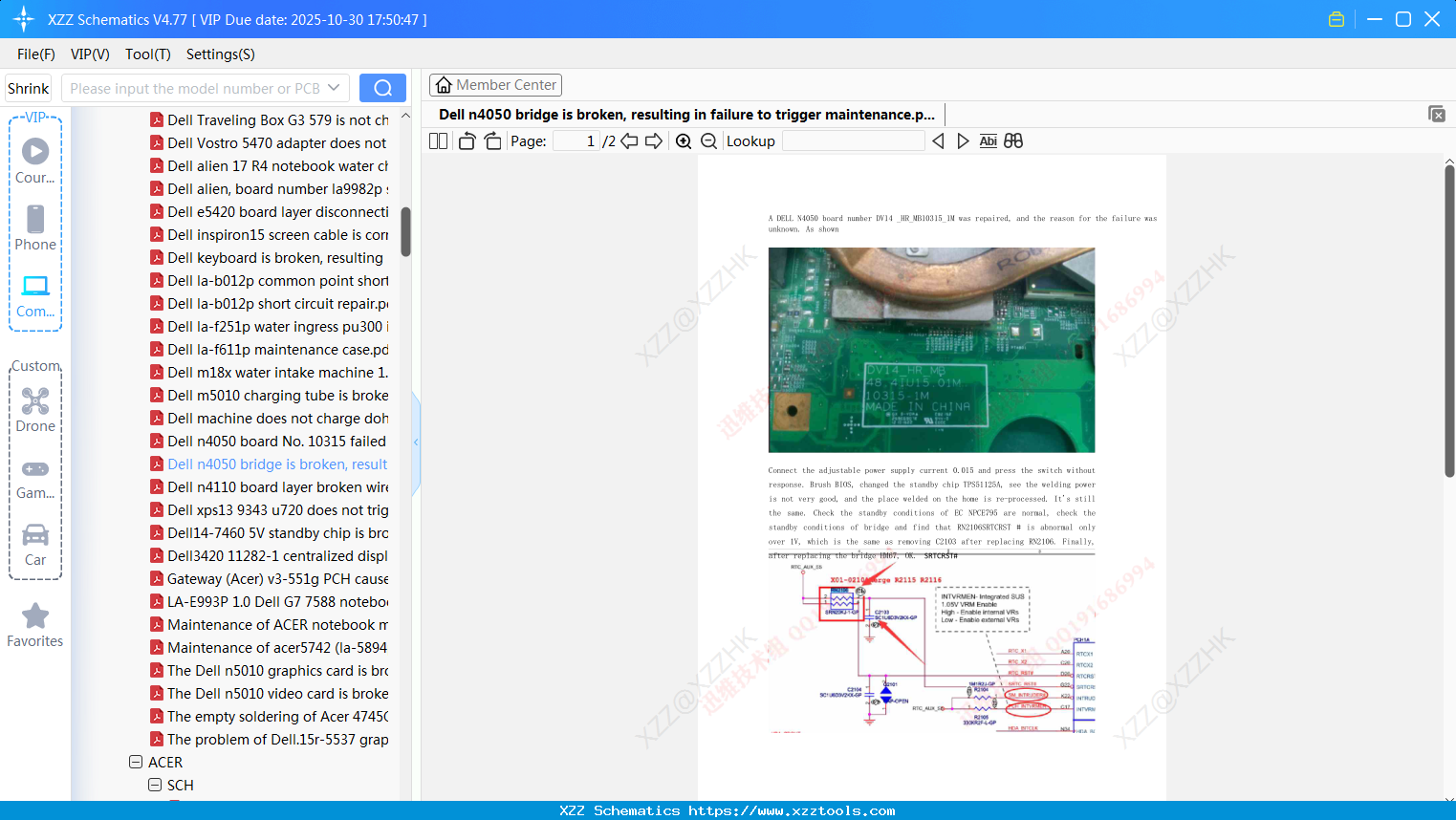This screenshot has width=1456, height=820.
Task: Zoom in on the document
Action: coord(684,141)
